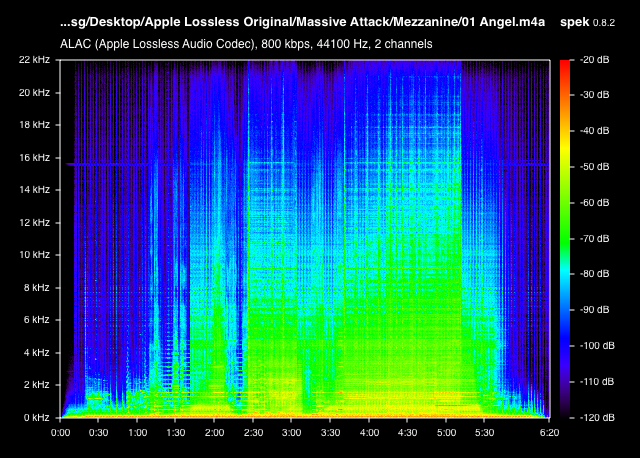Image resolution: width=640 pixels, height=458 pixels.
Task: Click the '-120 dB' legend label
Action: [597, 418]
